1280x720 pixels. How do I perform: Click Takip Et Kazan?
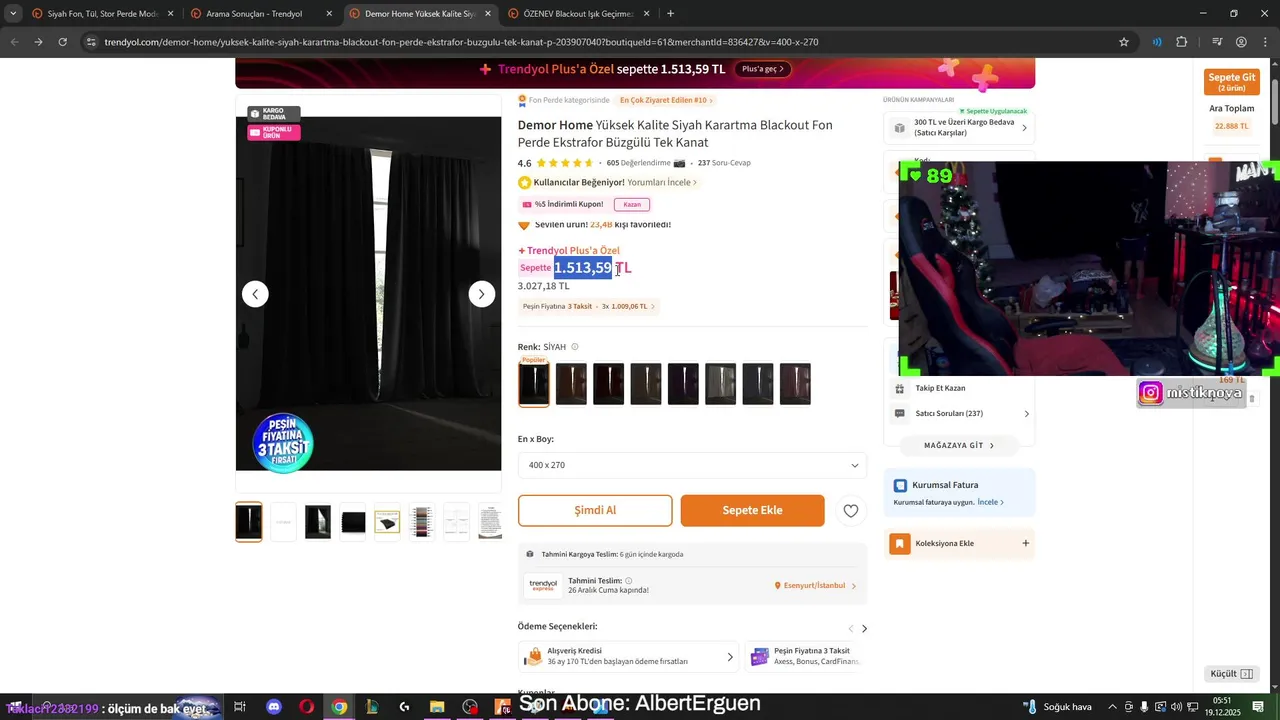pos(940,388)
